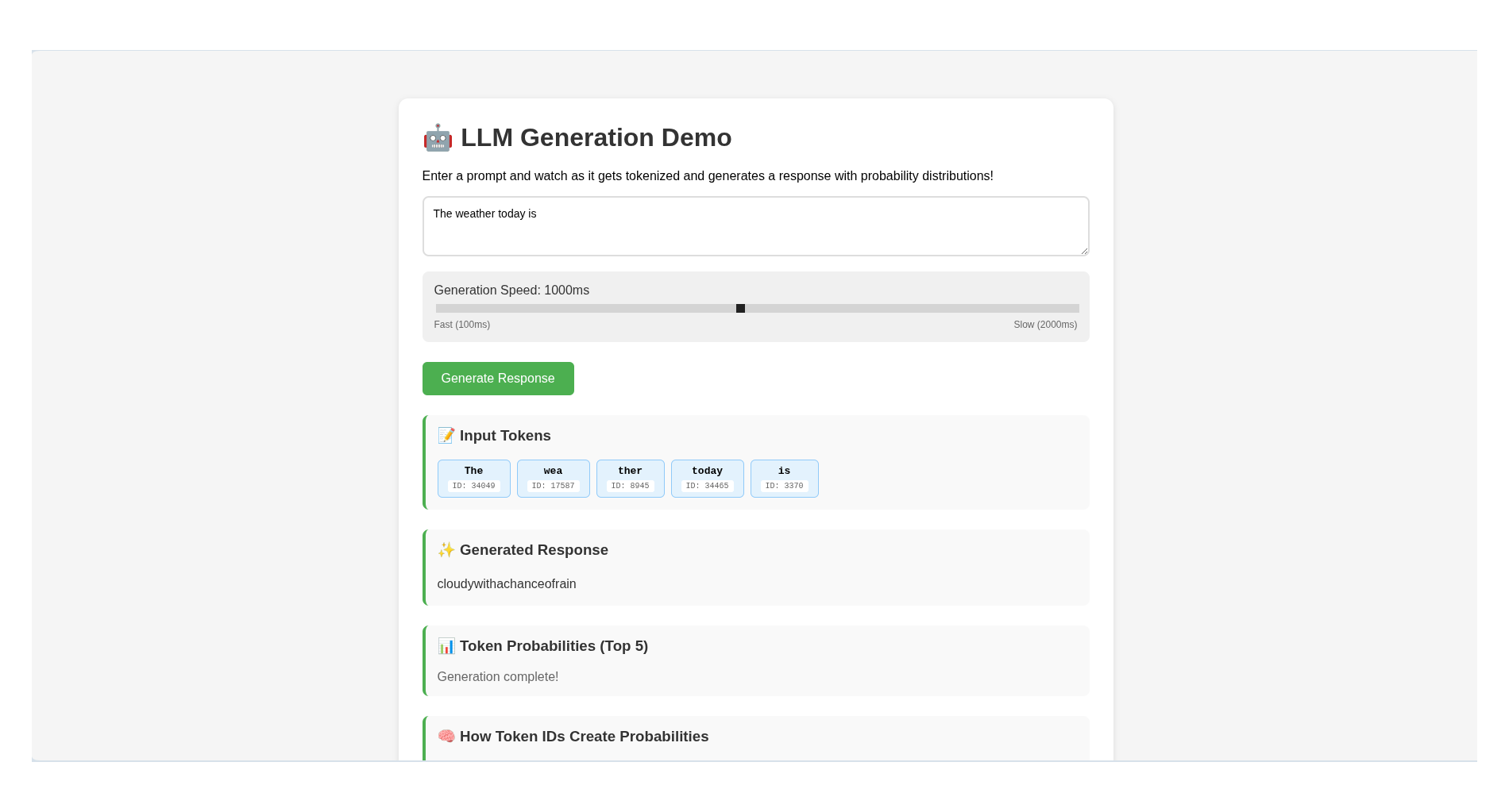
Task: Click the sparkles icon beside Generated Response
Action: tap(446, 550)
